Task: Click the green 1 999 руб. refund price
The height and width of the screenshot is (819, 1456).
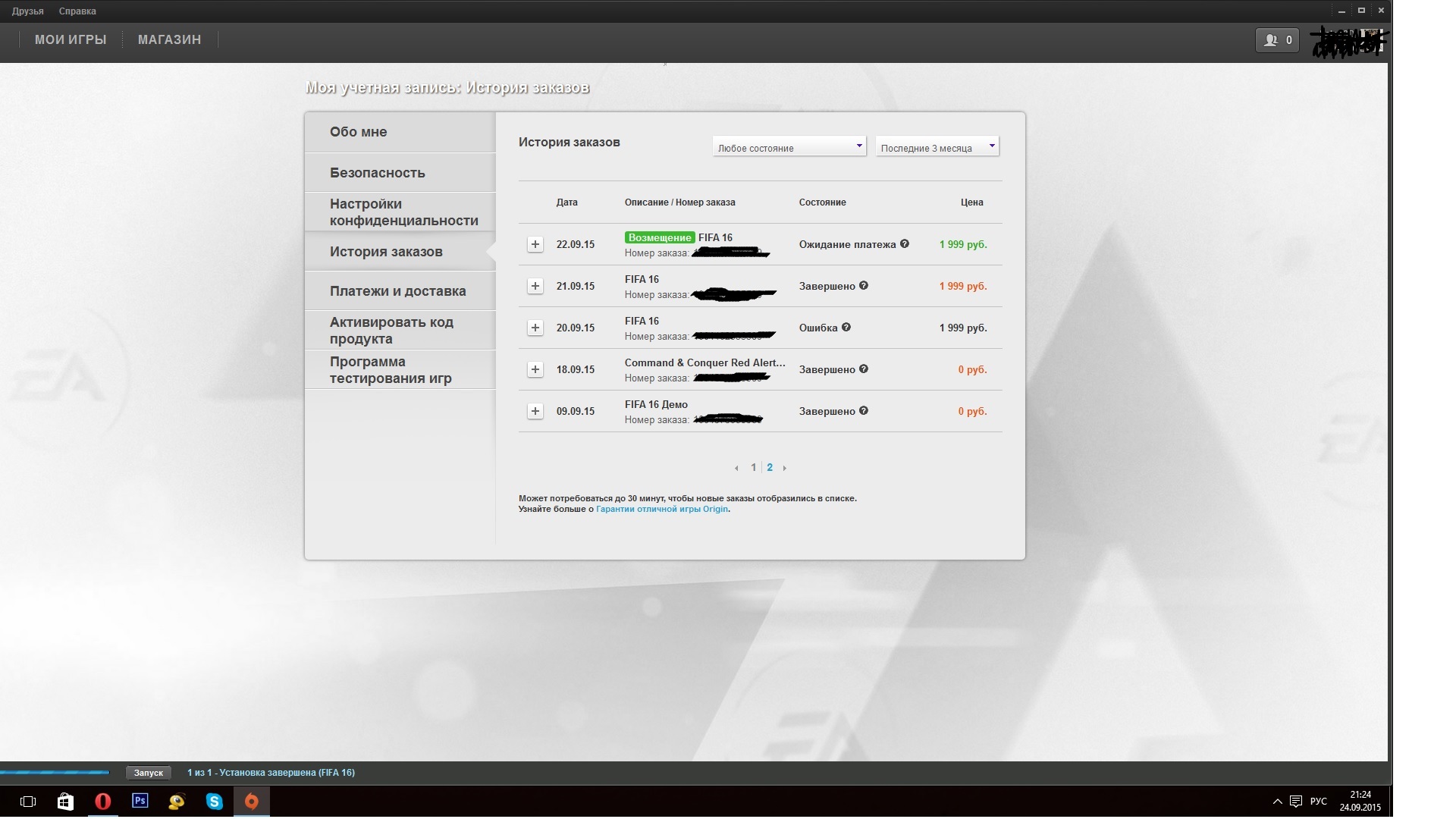Action: click(963, 244)
